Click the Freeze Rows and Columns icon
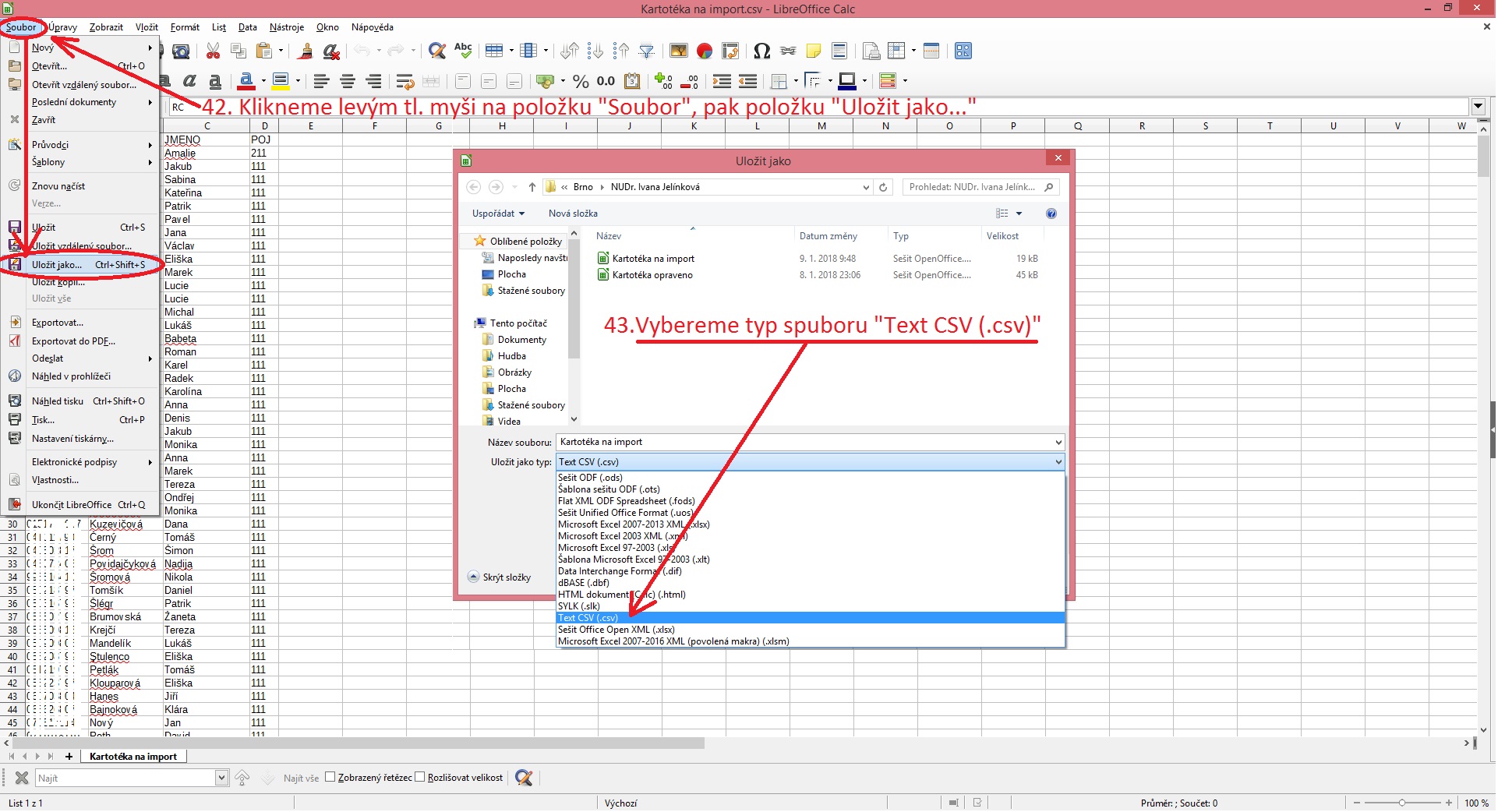Screen dimensions: 1498x812 (x=897, y=51)
